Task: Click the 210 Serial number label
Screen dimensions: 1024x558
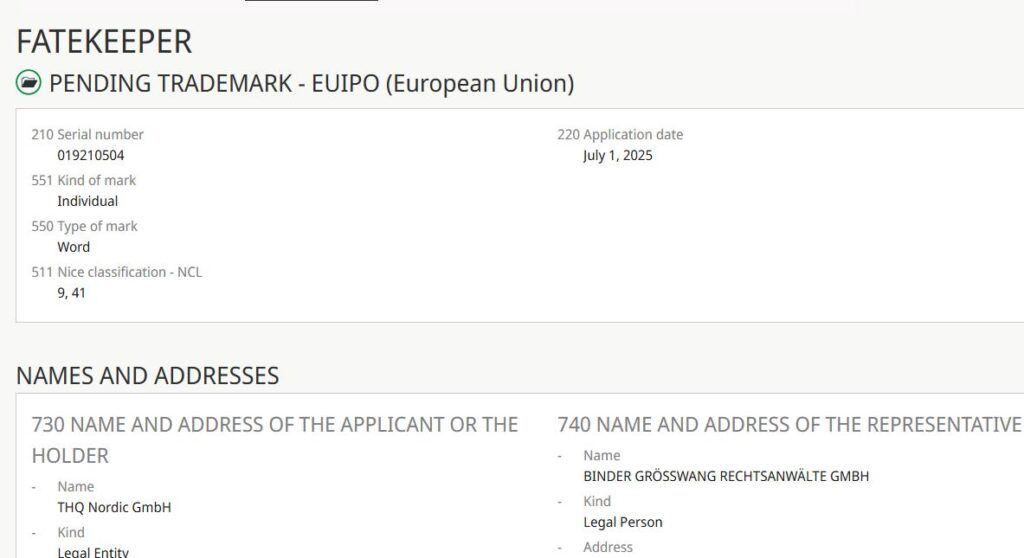Action: coord(88,134)
